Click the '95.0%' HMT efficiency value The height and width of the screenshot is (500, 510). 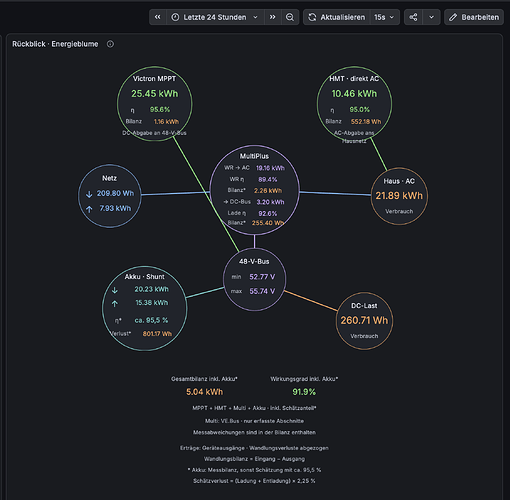(x=360, y=109)
